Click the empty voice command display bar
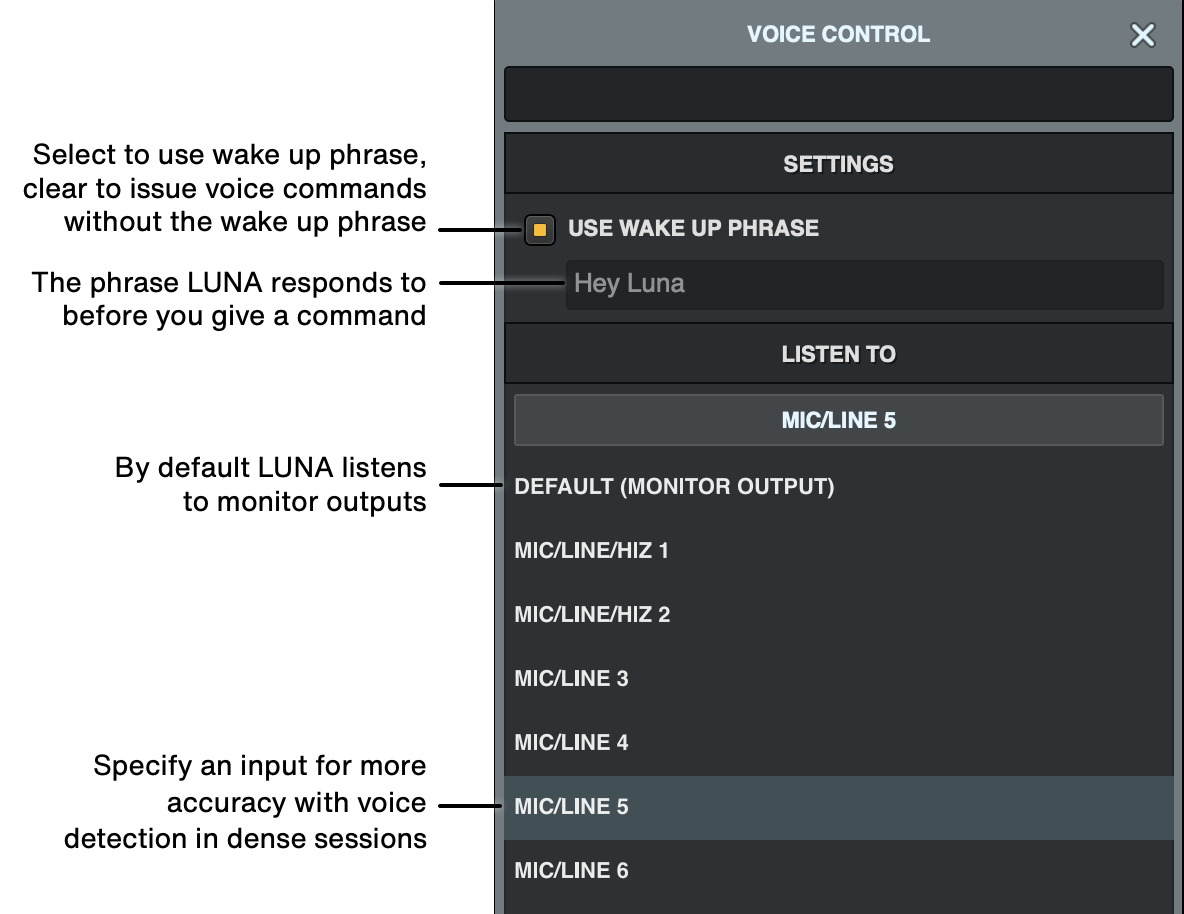The image size is (1184, 914). click(x=838, y=93)
